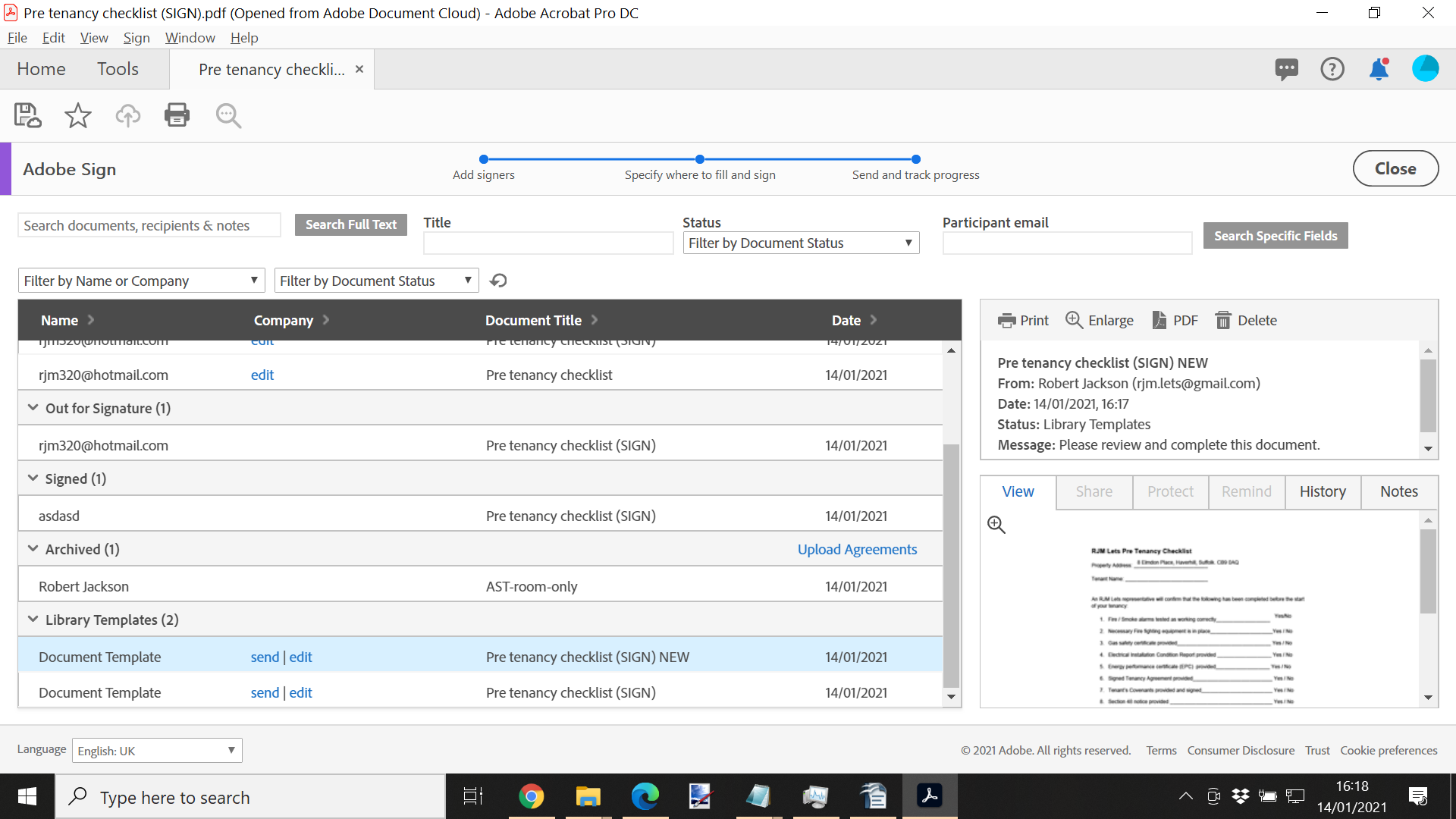Reset filters with the refresh icon
The width and height of the screenshot is (1456, 819).
point(498,281)
